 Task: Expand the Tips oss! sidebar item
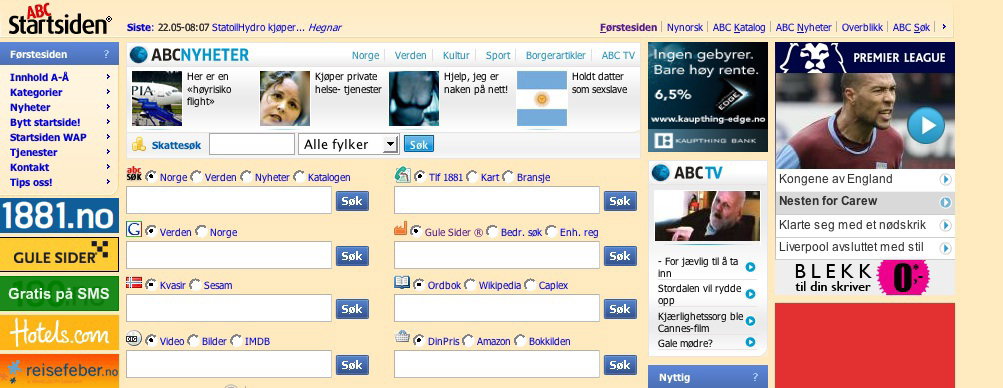coord(108,182)
